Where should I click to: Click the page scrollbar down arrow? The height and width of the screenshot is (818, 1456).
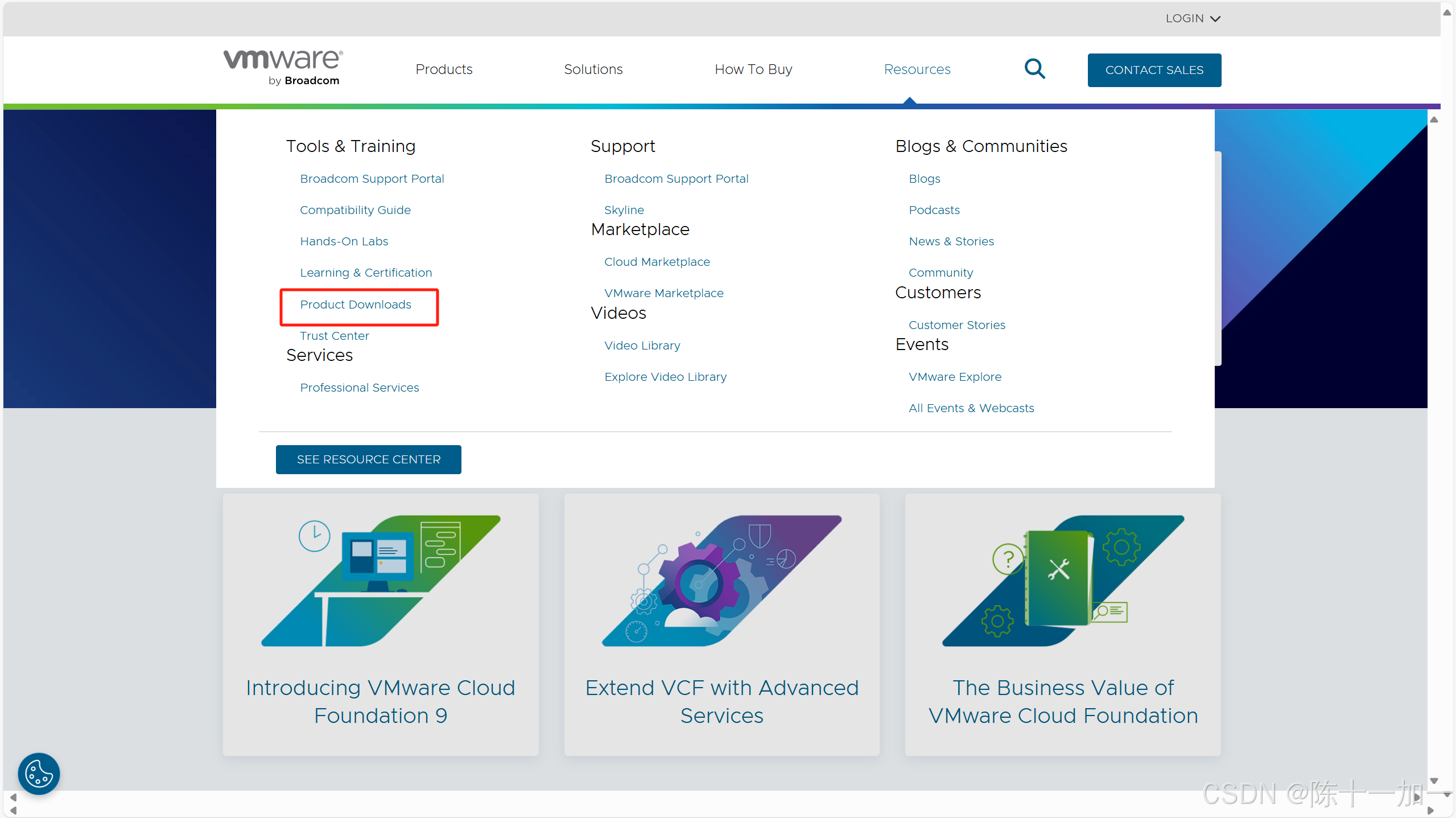coord(1447,795)
